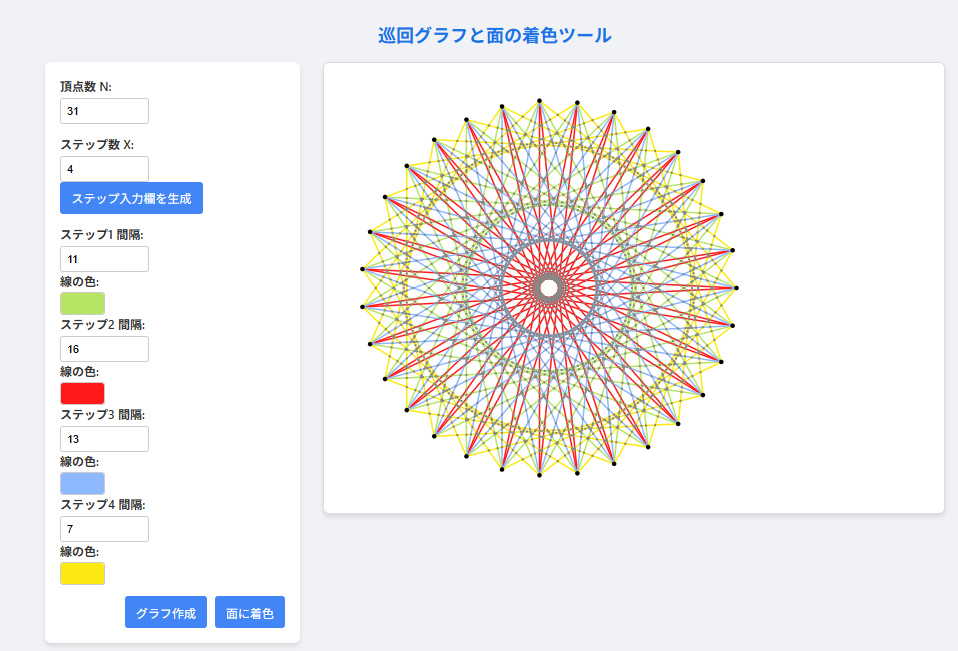This screenshot has height=651, width=958.
Task: Click the ステップ数 X label text
Action: pos(98,145)
